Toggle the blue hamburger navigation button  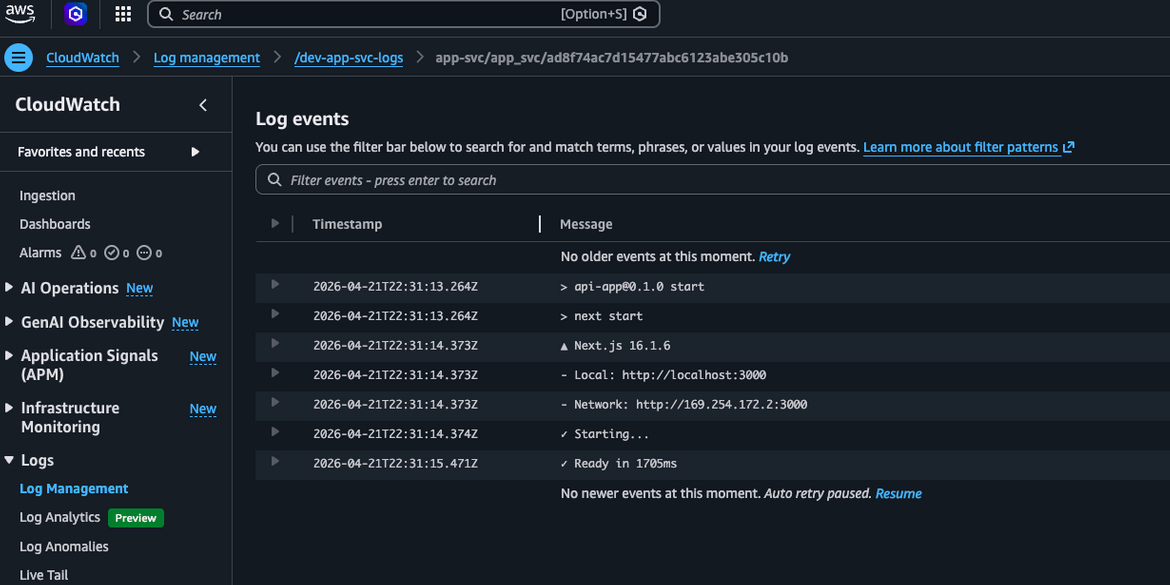click(x=19, y=57)
